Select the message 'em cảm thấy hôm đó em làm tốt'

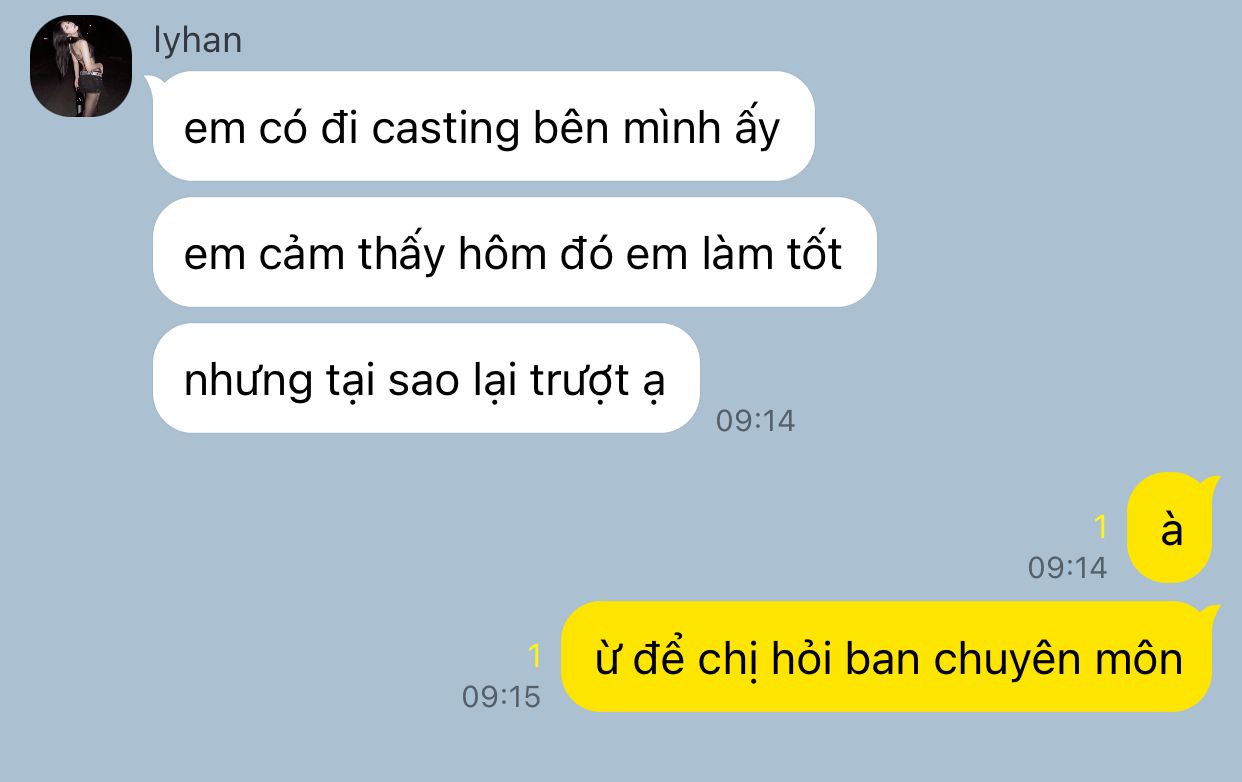514,253
